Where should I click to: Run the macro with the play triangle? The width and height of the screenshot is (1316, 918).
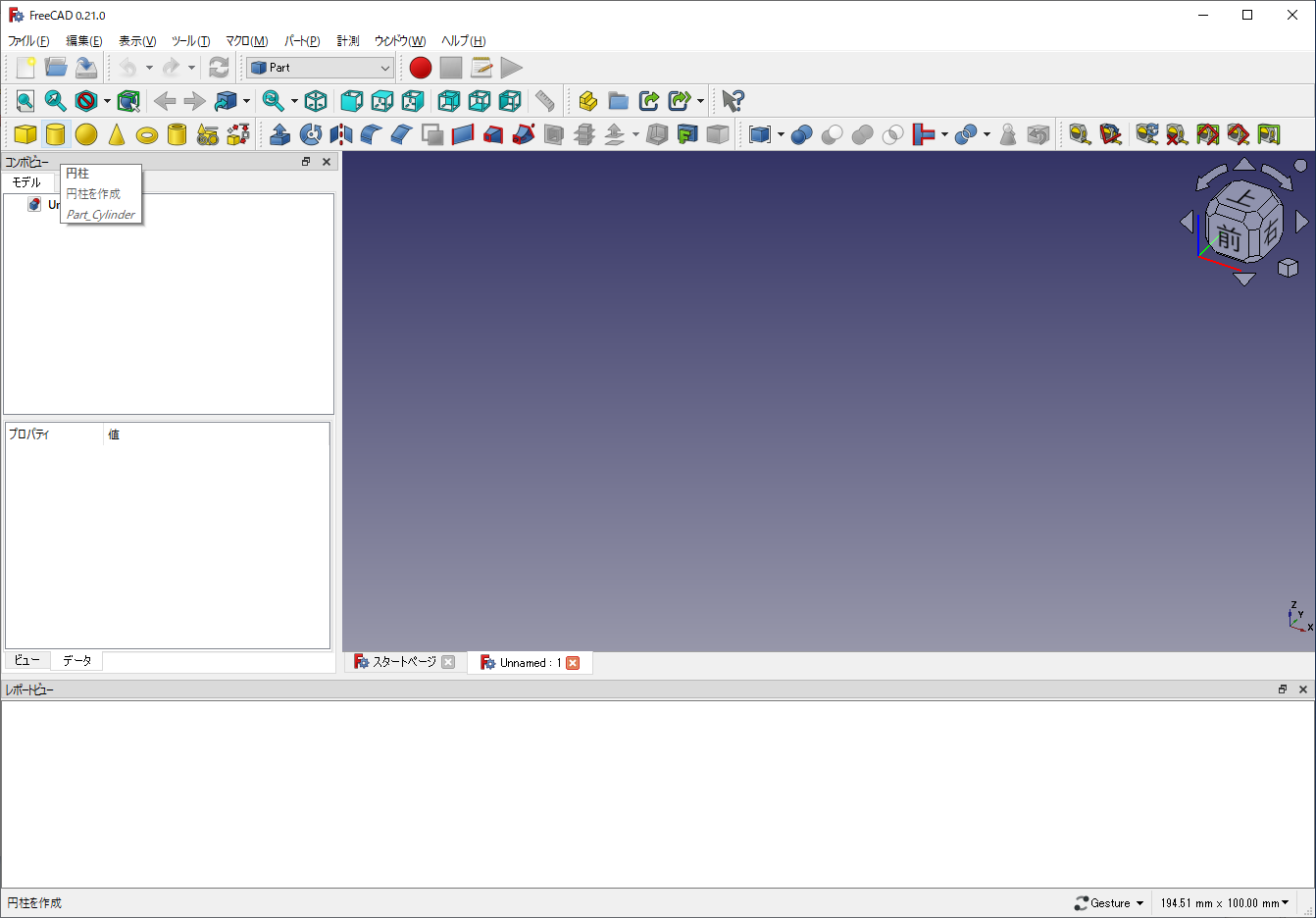[512, 68]
